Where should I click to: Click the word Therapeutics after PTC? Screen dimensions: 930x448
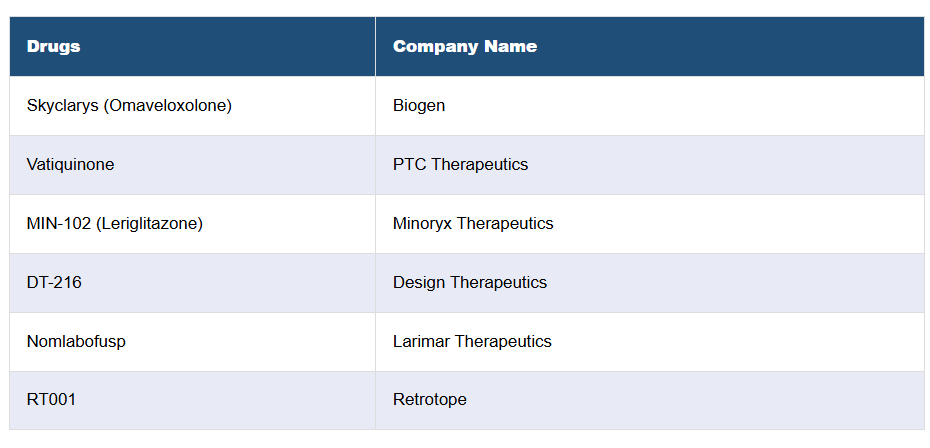(x=480, y=164)
